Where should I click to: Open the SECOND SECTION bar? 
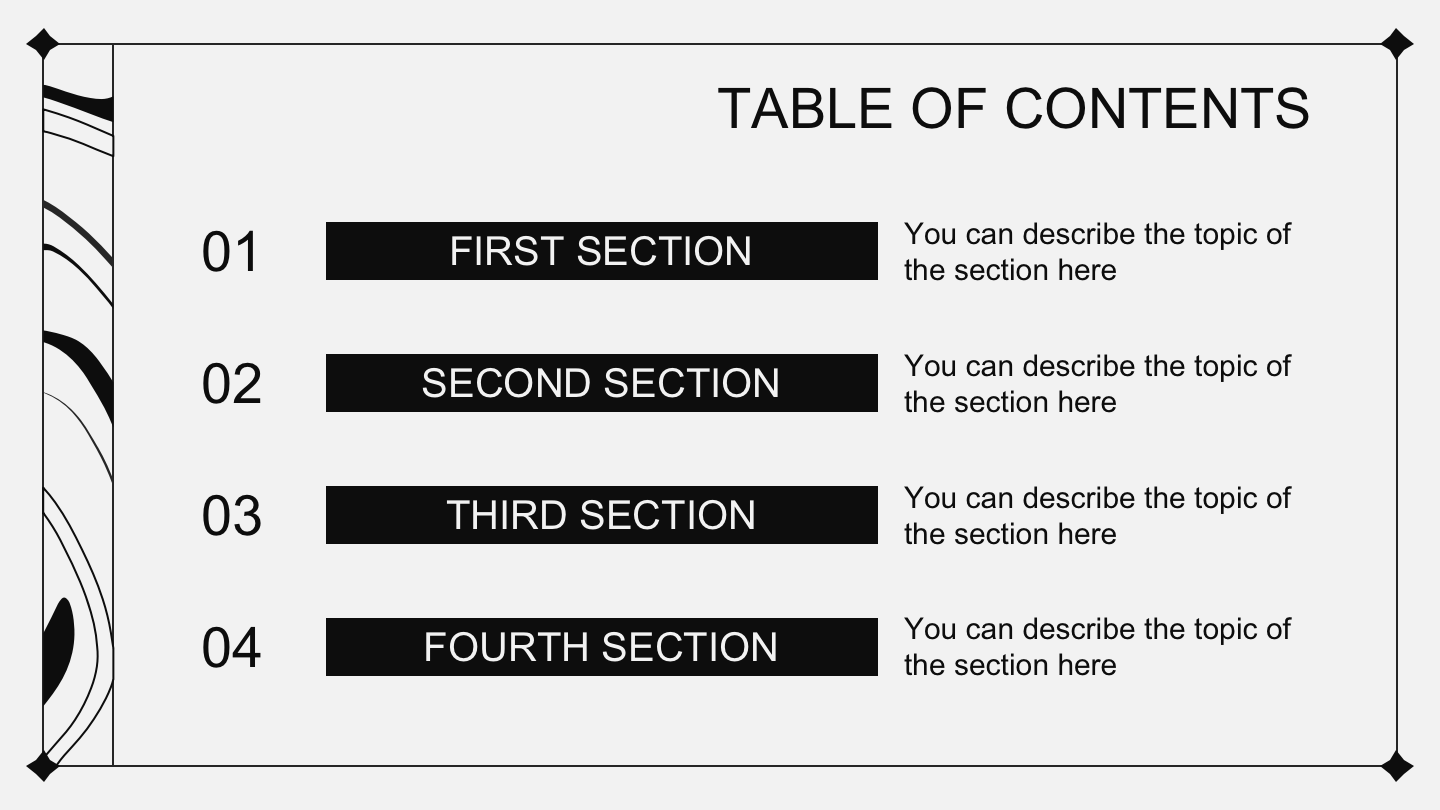601,383
